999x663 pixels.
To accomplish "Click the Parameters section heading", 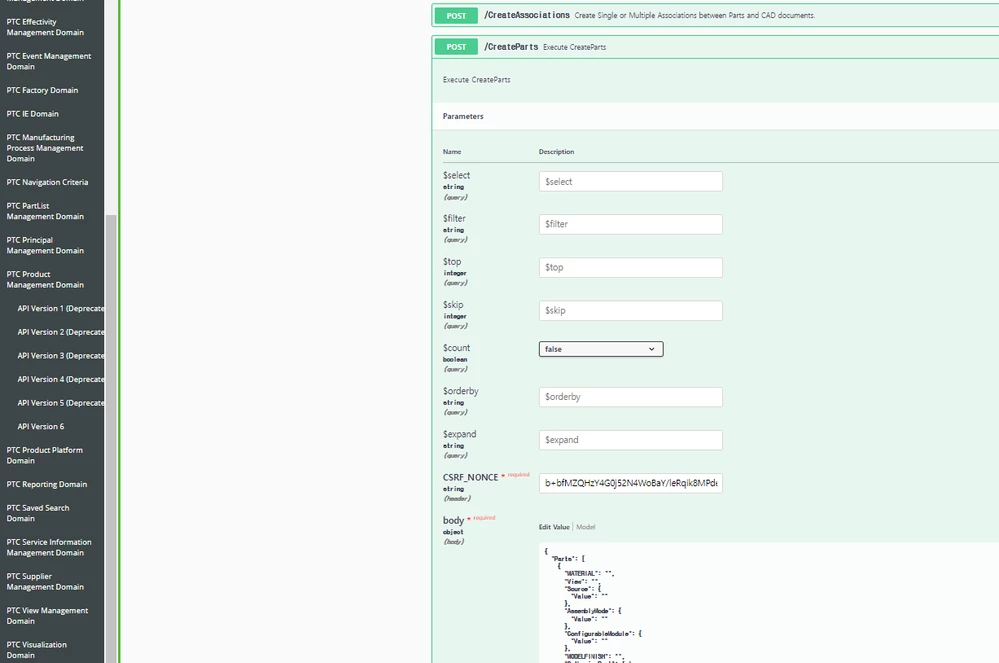I will pyautogui.click(x=463, y=117).
